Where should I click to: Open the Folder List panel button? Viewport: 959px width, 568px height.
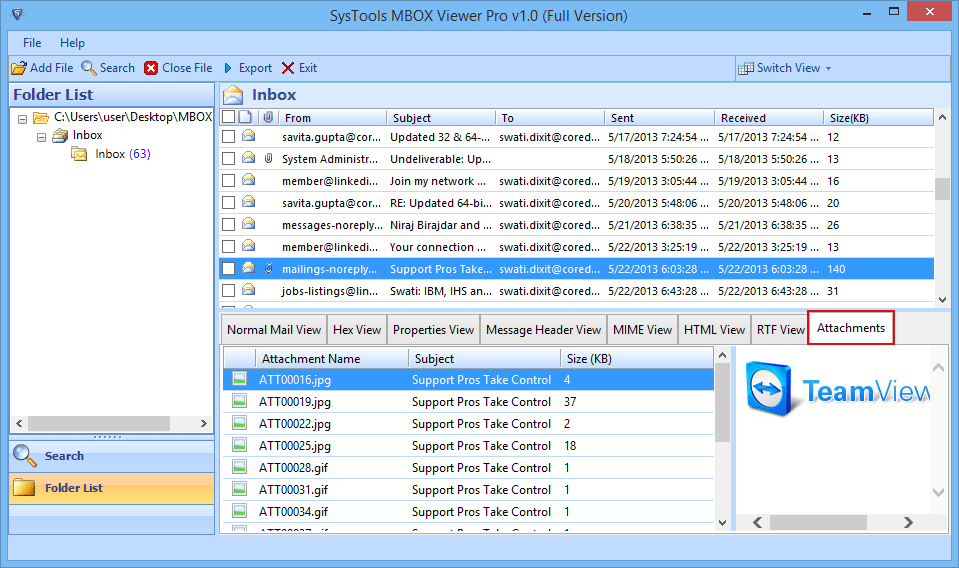click(x=111, y=488)
